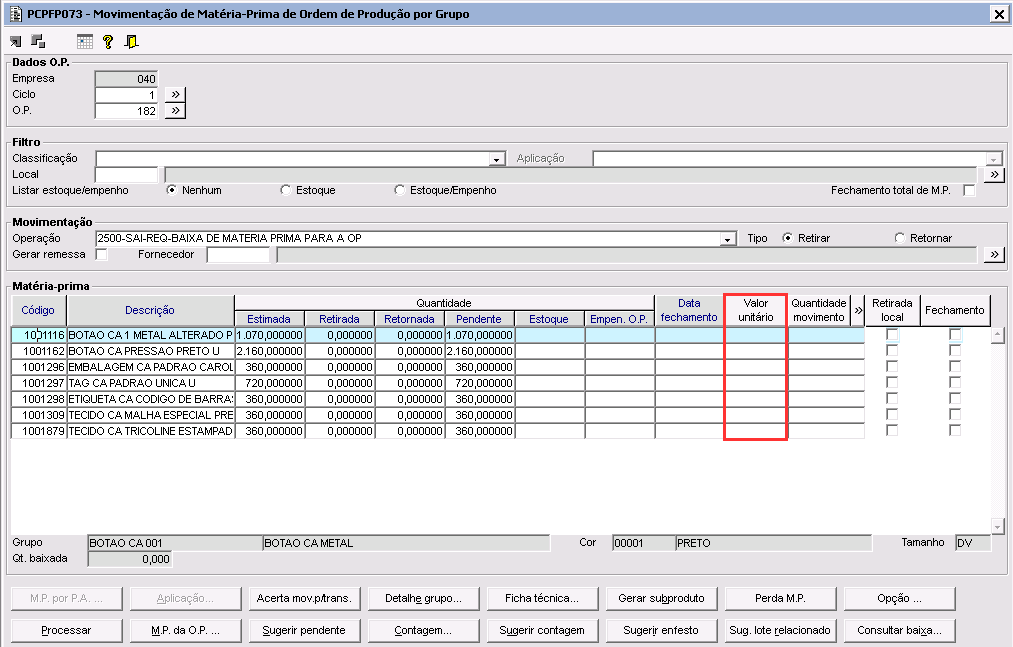Click the Descrição column header

[x=150, y=310]
